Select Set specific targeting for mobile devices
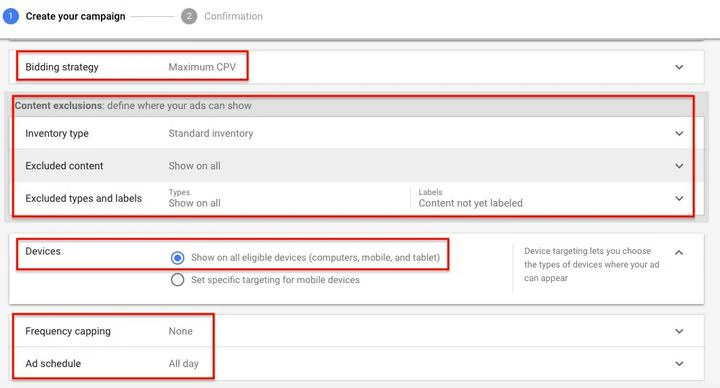This screenshot has height=388, width=720. 178,280
